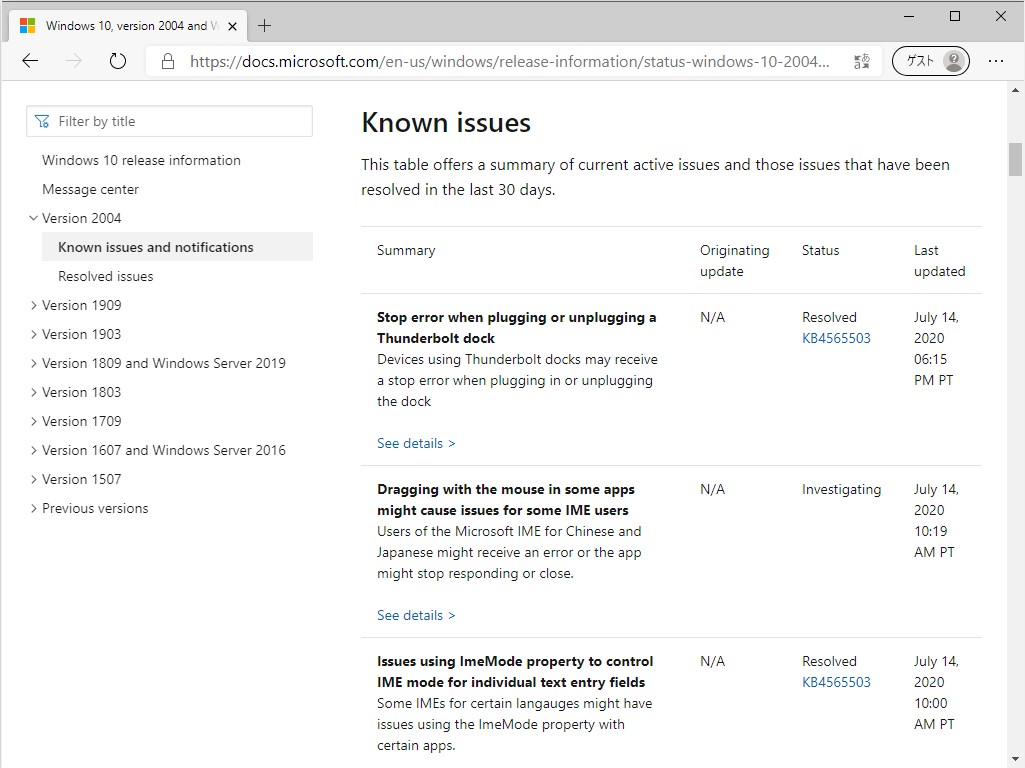
Task: Expand Version 1809 and Windows Server 2019
Action: [33, 363]
